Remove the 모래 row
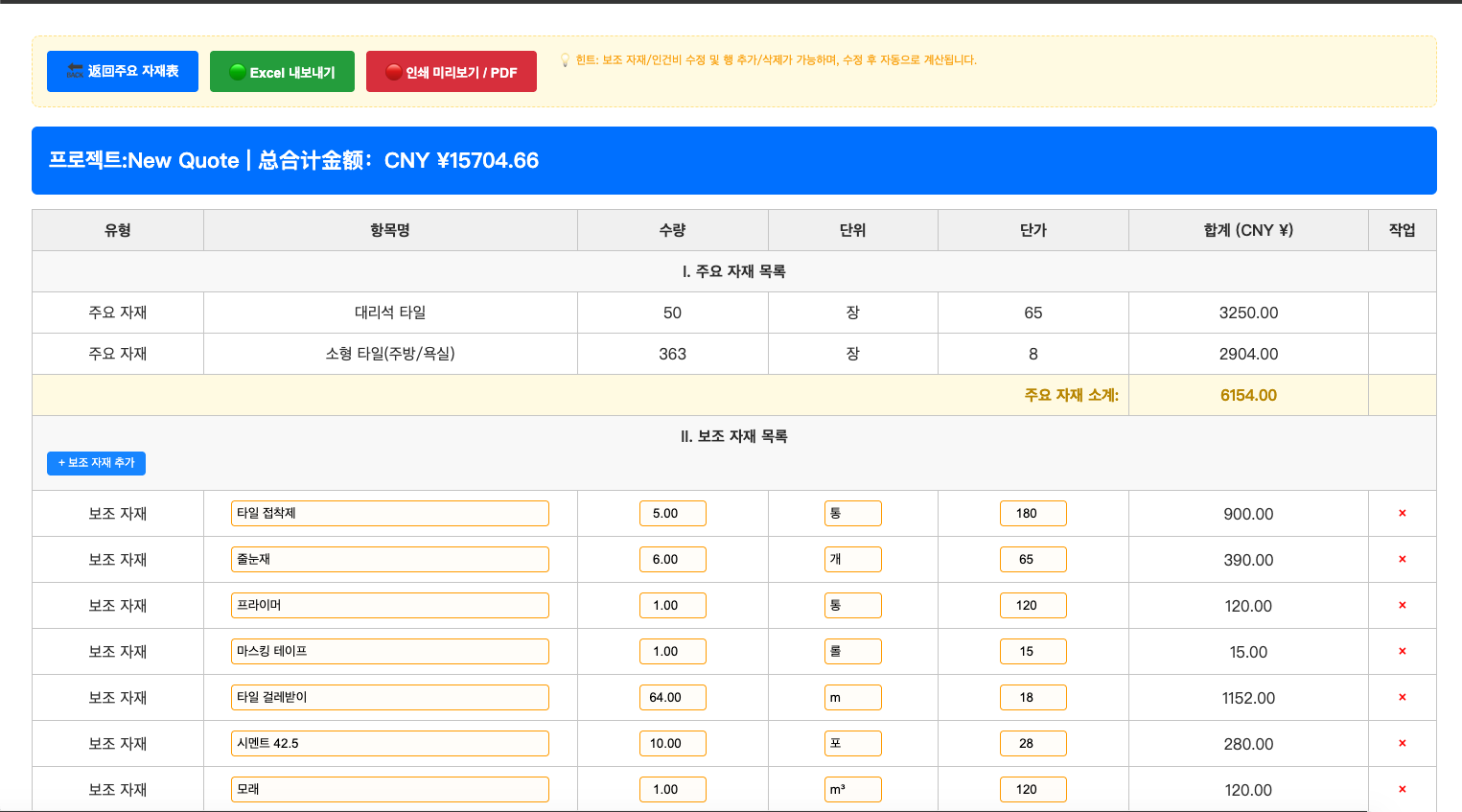 [1402, 789]
